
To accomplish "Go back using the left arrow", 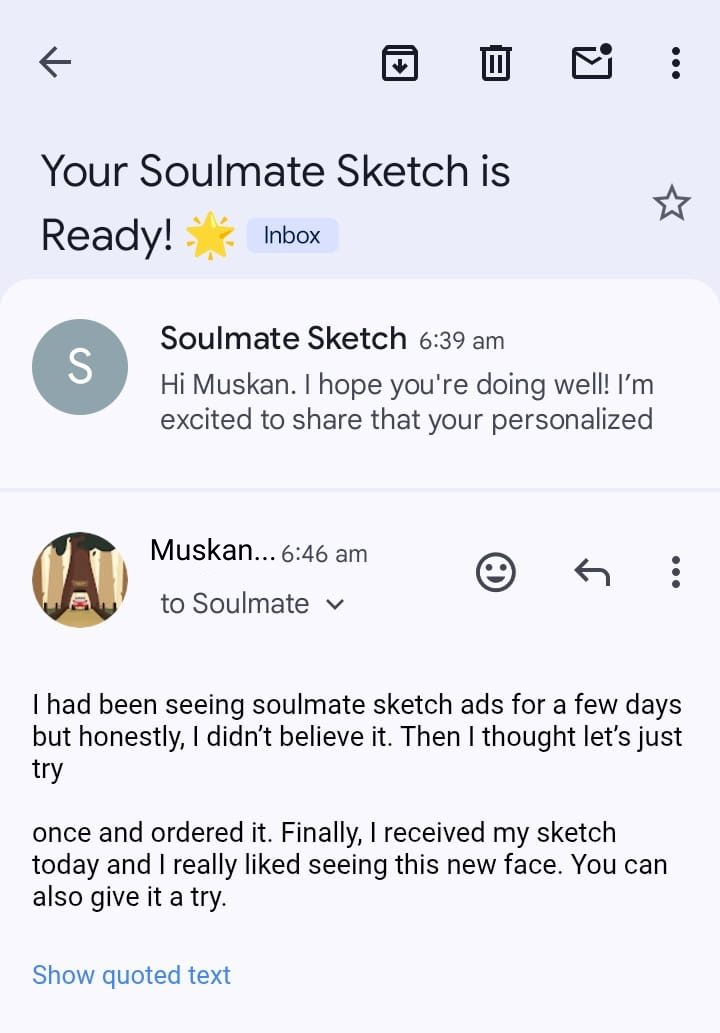I will click(55, 63).
